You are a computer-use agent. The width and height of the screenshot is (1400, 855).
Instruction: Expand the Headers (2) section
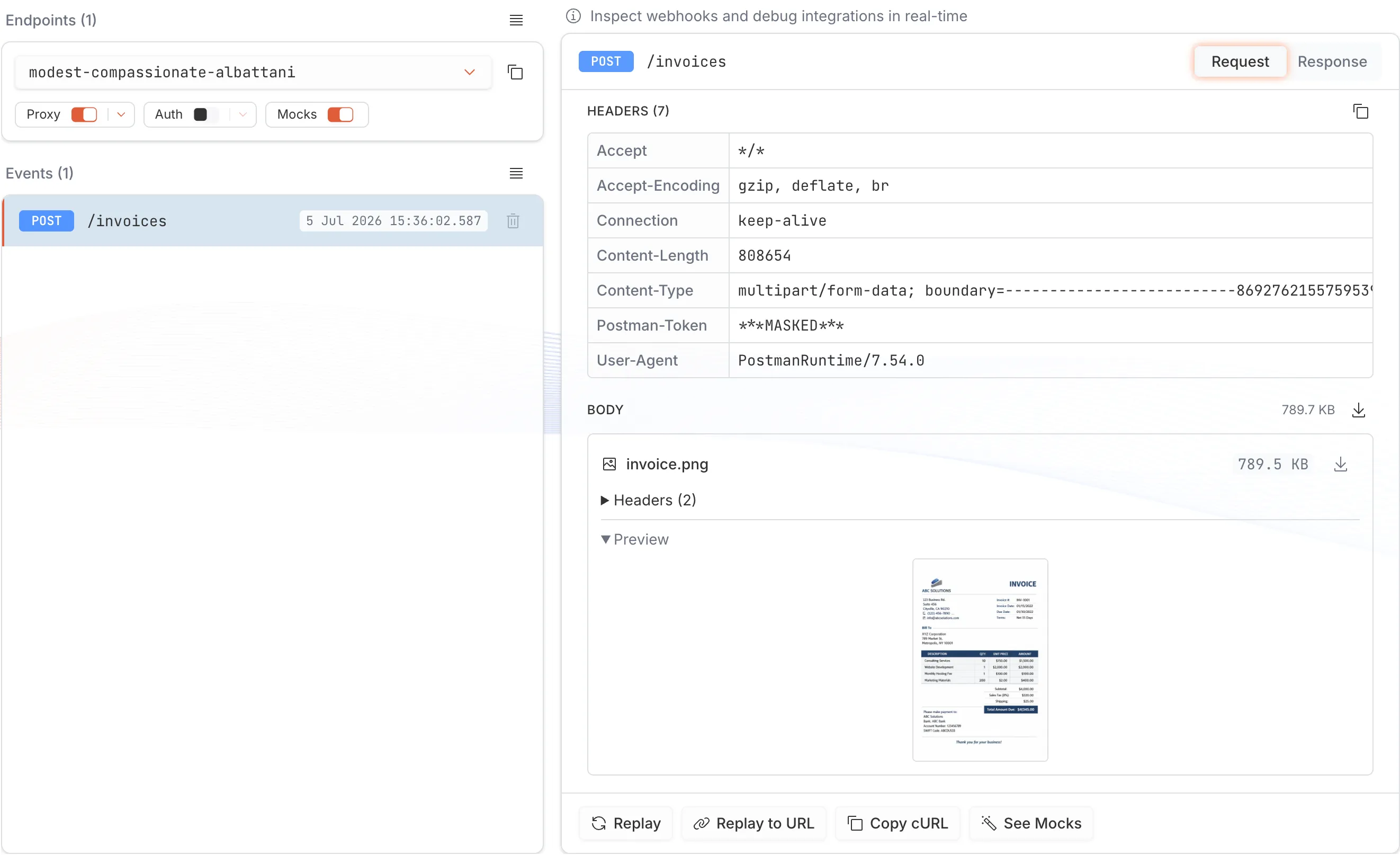pos(648,500)
